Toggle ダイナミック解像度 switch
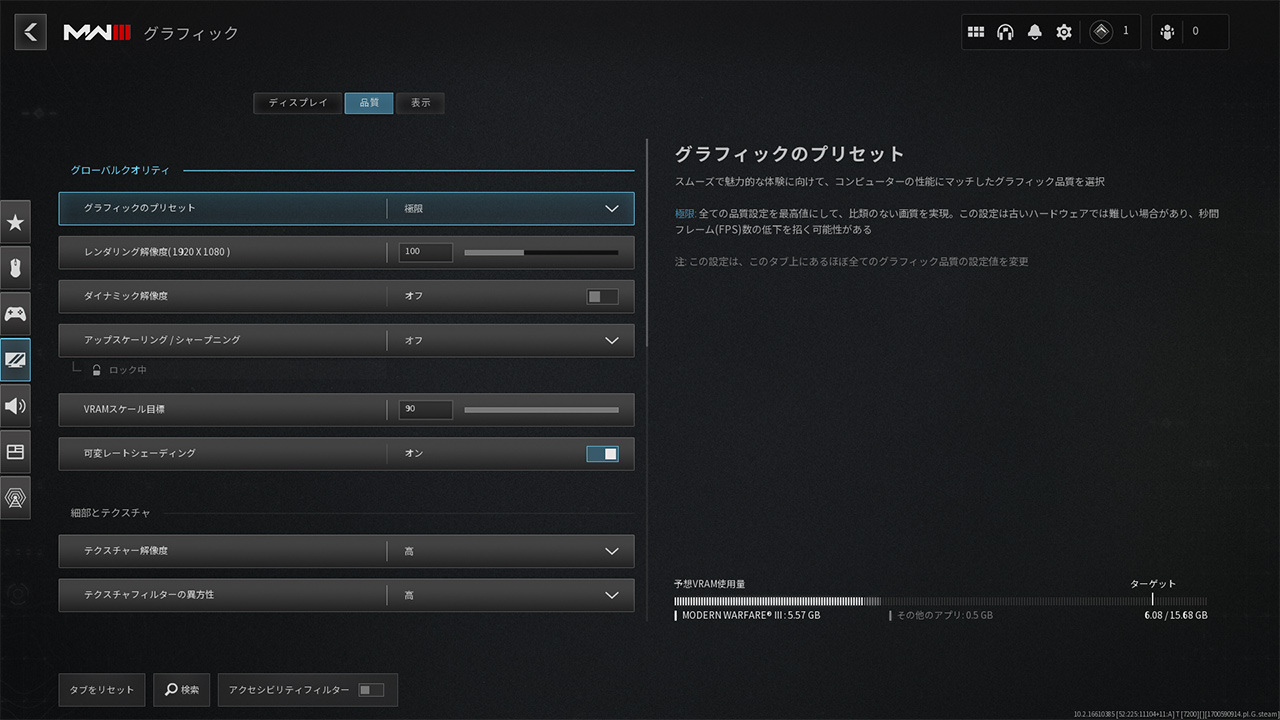 (x=602, y=296)
